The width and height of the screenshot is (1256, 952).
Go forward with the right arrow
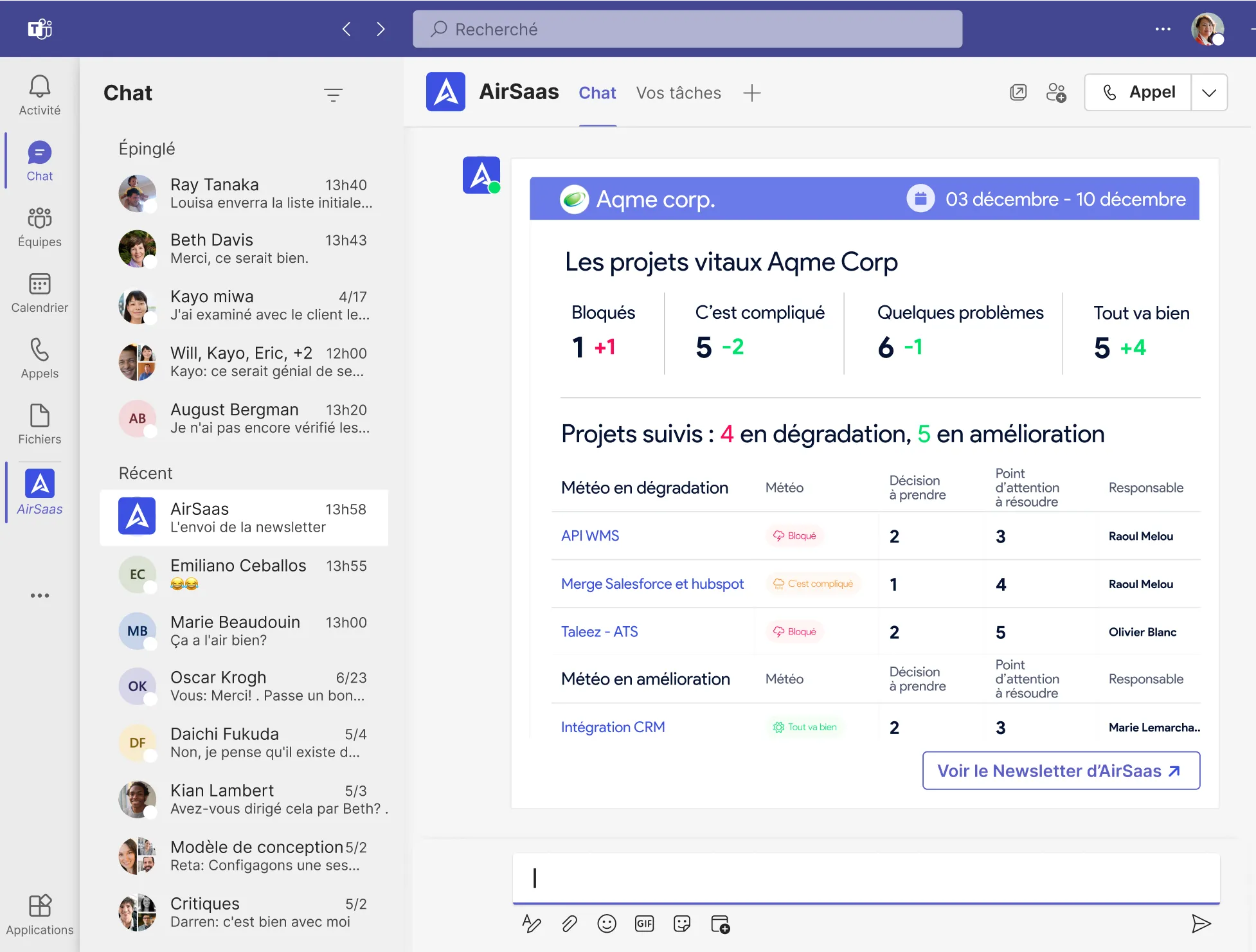[381, 29]
